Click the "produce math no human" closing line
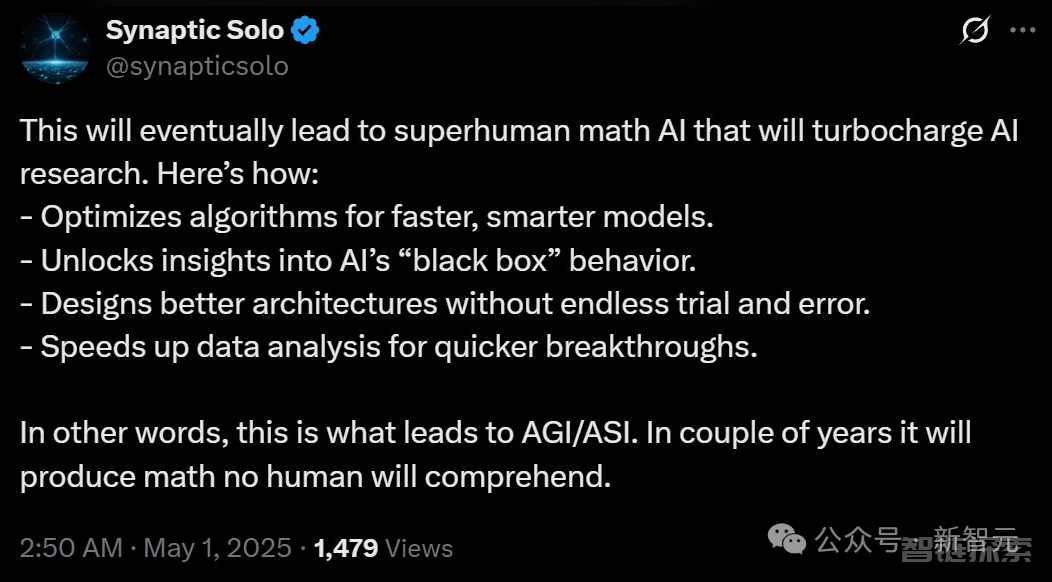This screenshot has height=582, width=1052. point(315,477)
